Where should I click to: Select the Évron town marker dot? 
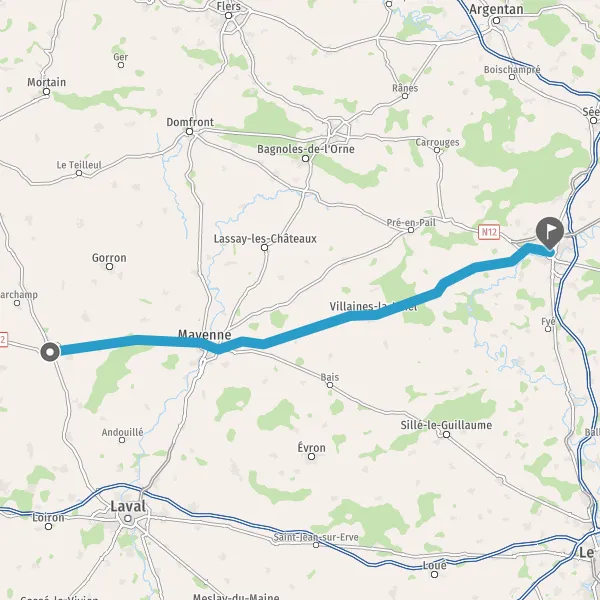click(x=311, y=456)
